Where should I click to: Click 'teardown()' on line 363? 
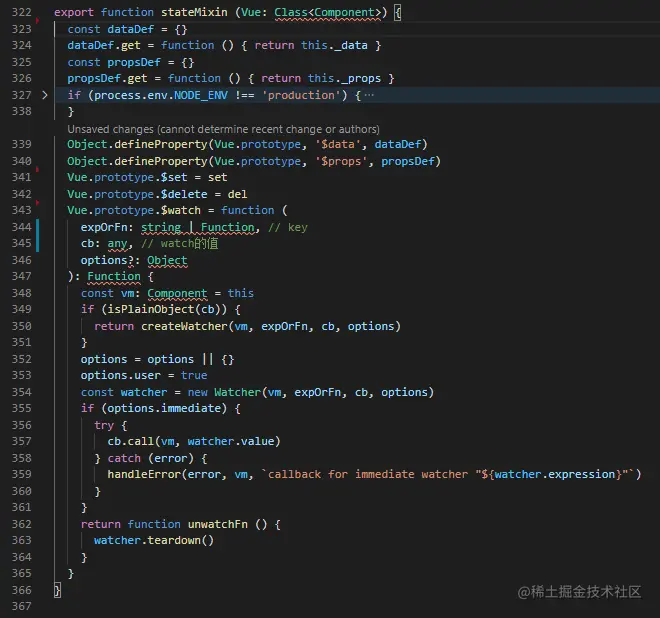pyautogui.click(x=181, y=540)
